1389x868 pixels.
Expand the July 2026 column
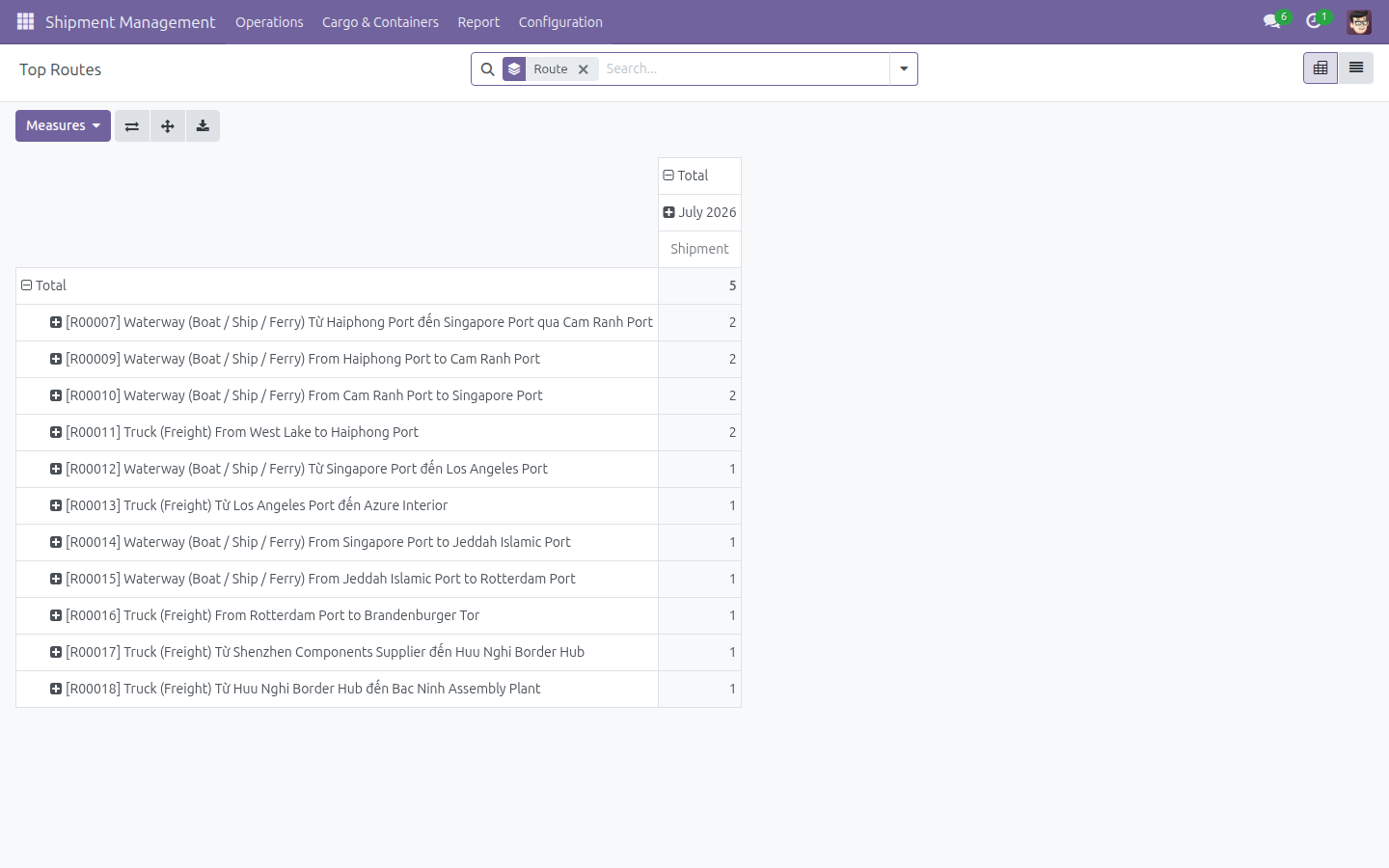[699, 212]
